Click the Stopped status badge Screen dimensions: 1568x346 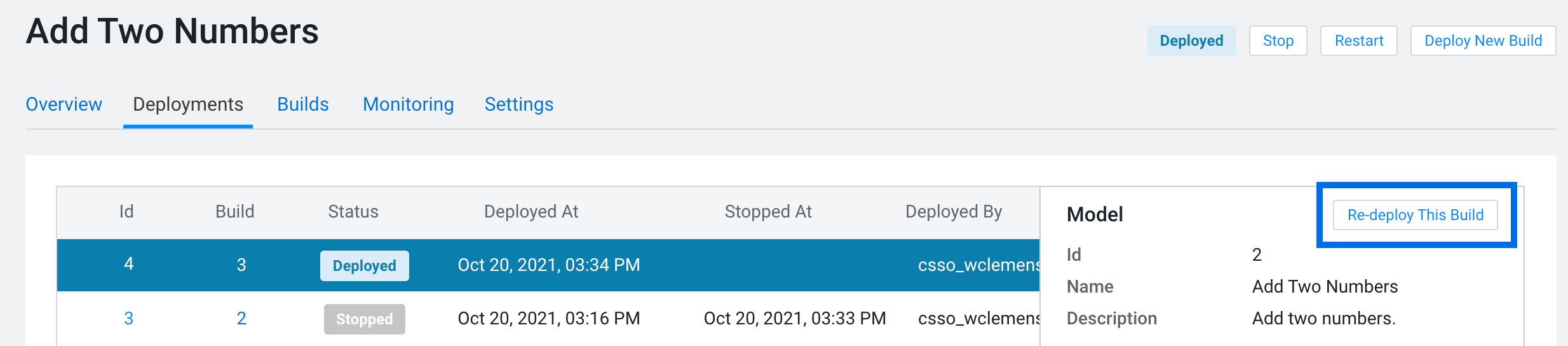point(364,319)
